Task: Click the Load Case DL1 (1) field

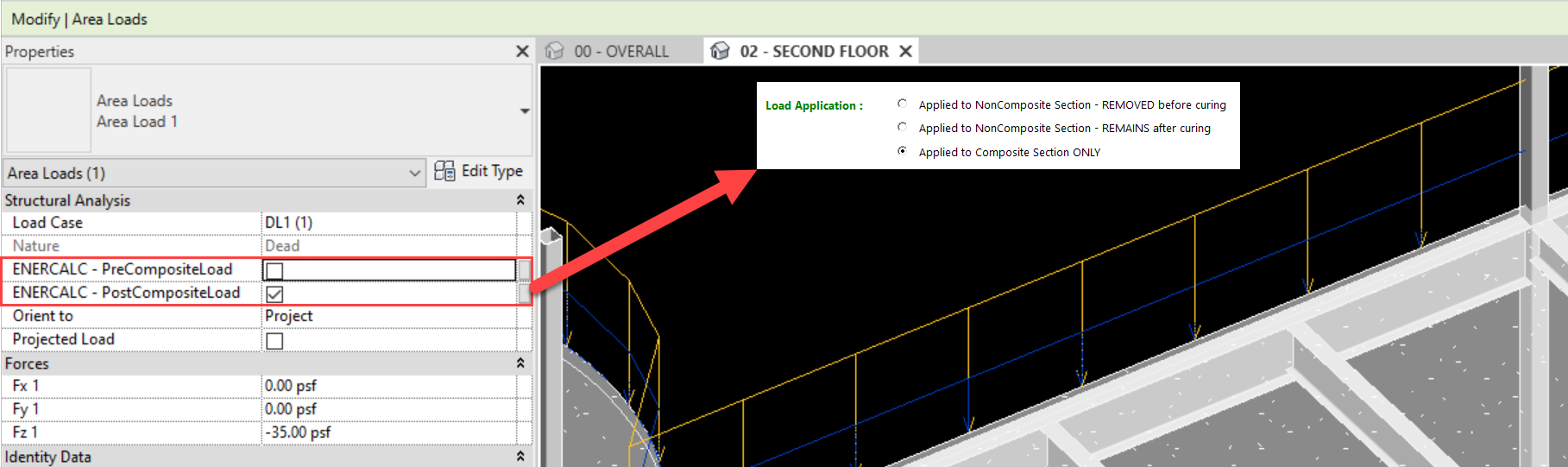Action: tap(388, 223)
